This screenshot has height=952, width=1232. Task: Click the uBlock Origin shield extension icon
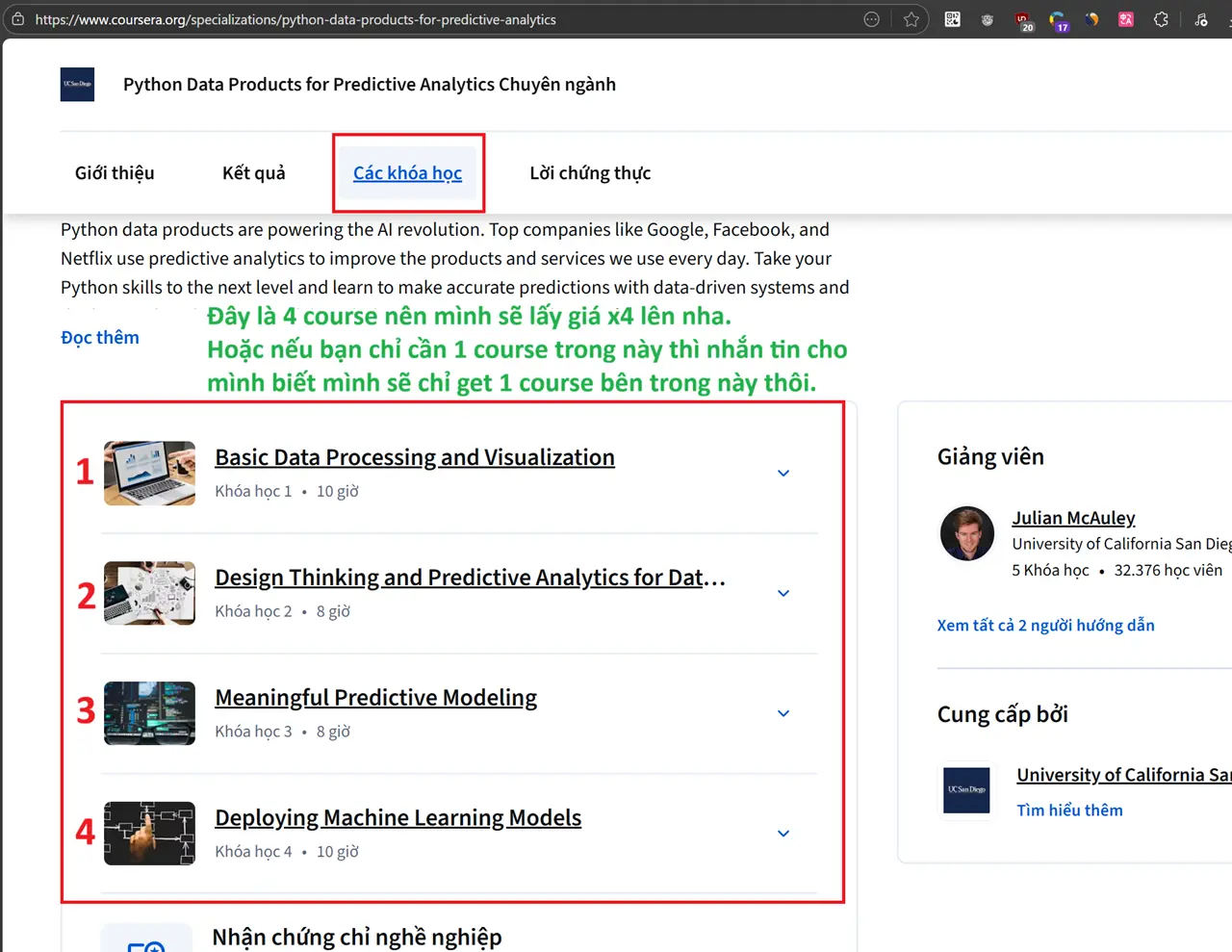[x=1023, y=20]
